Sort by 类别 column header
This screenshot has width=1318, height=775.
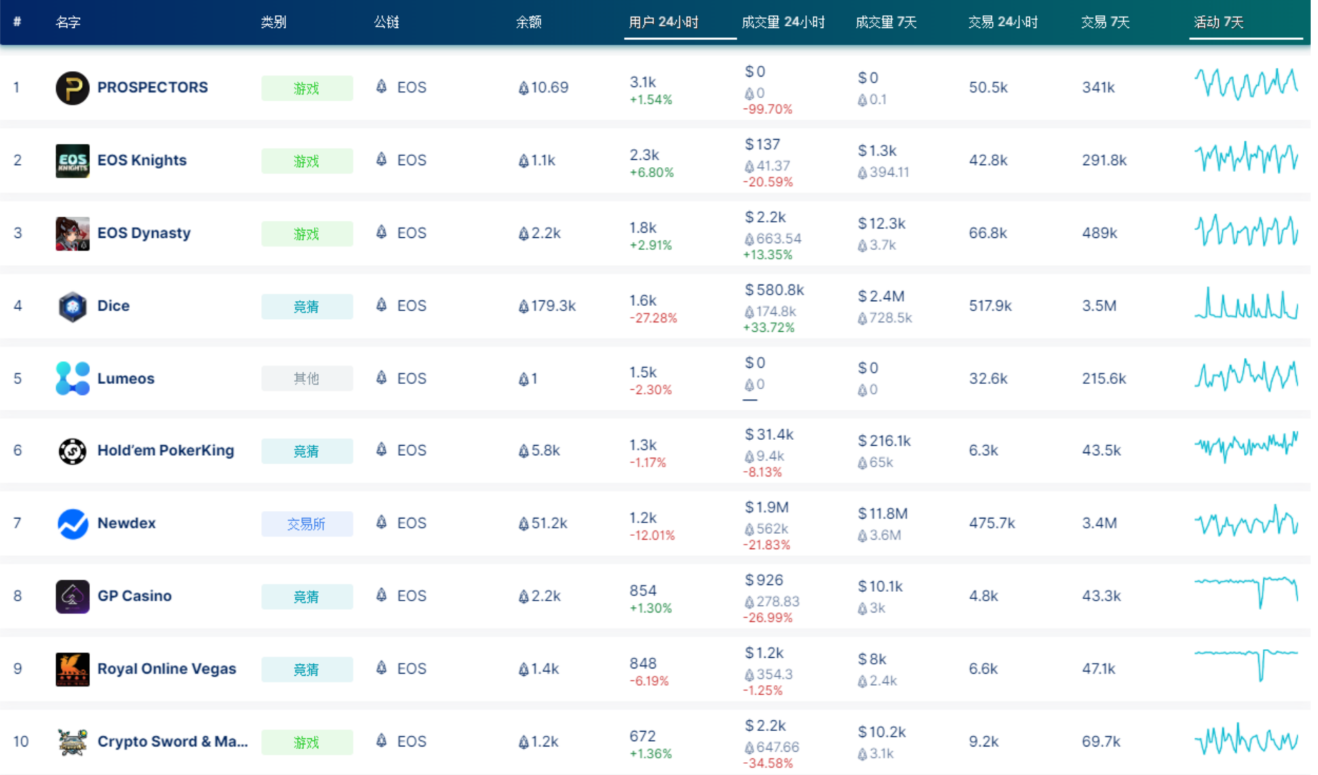coord(273,22)
